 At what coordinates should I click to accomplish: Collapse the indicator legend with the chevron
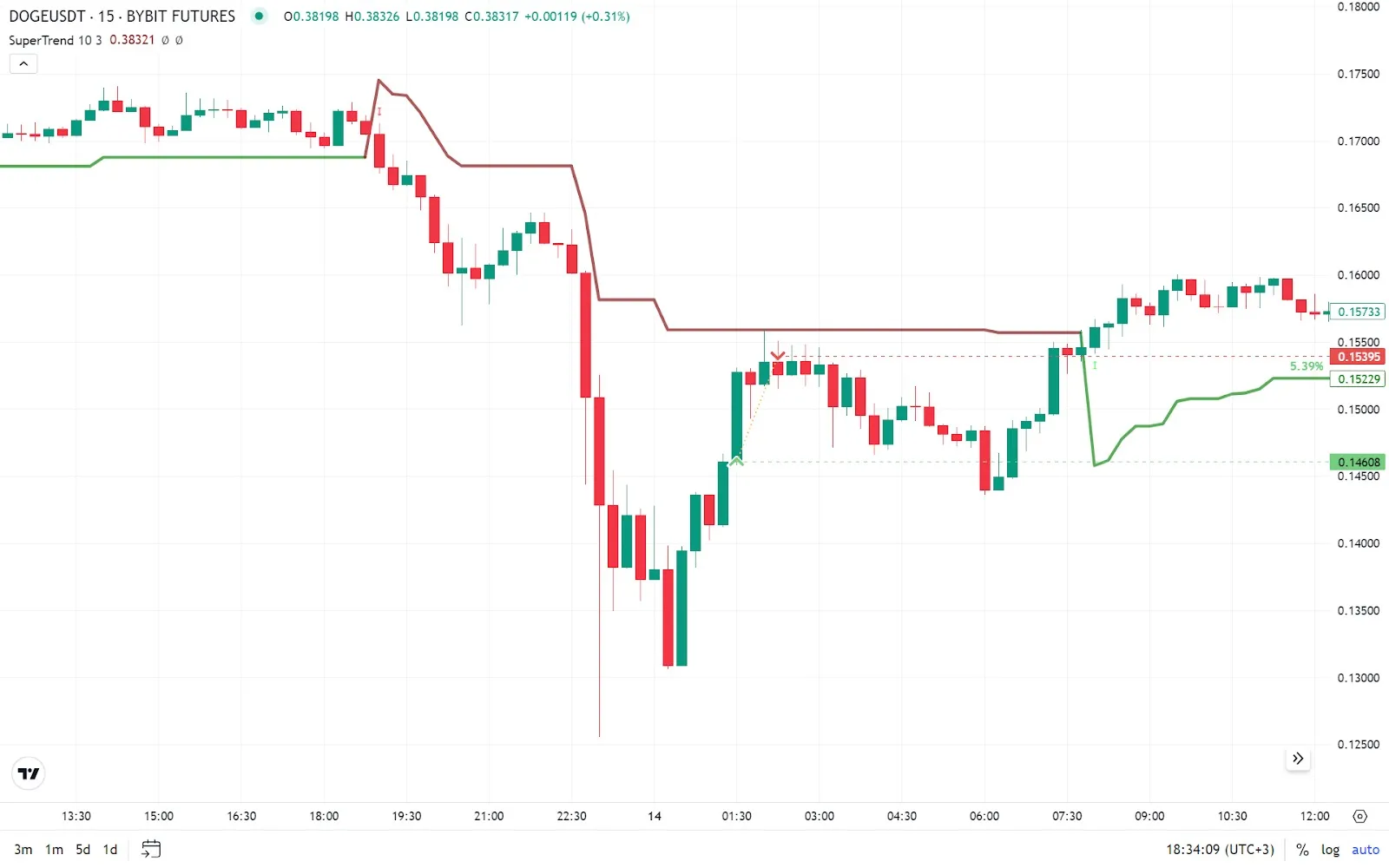23,63
